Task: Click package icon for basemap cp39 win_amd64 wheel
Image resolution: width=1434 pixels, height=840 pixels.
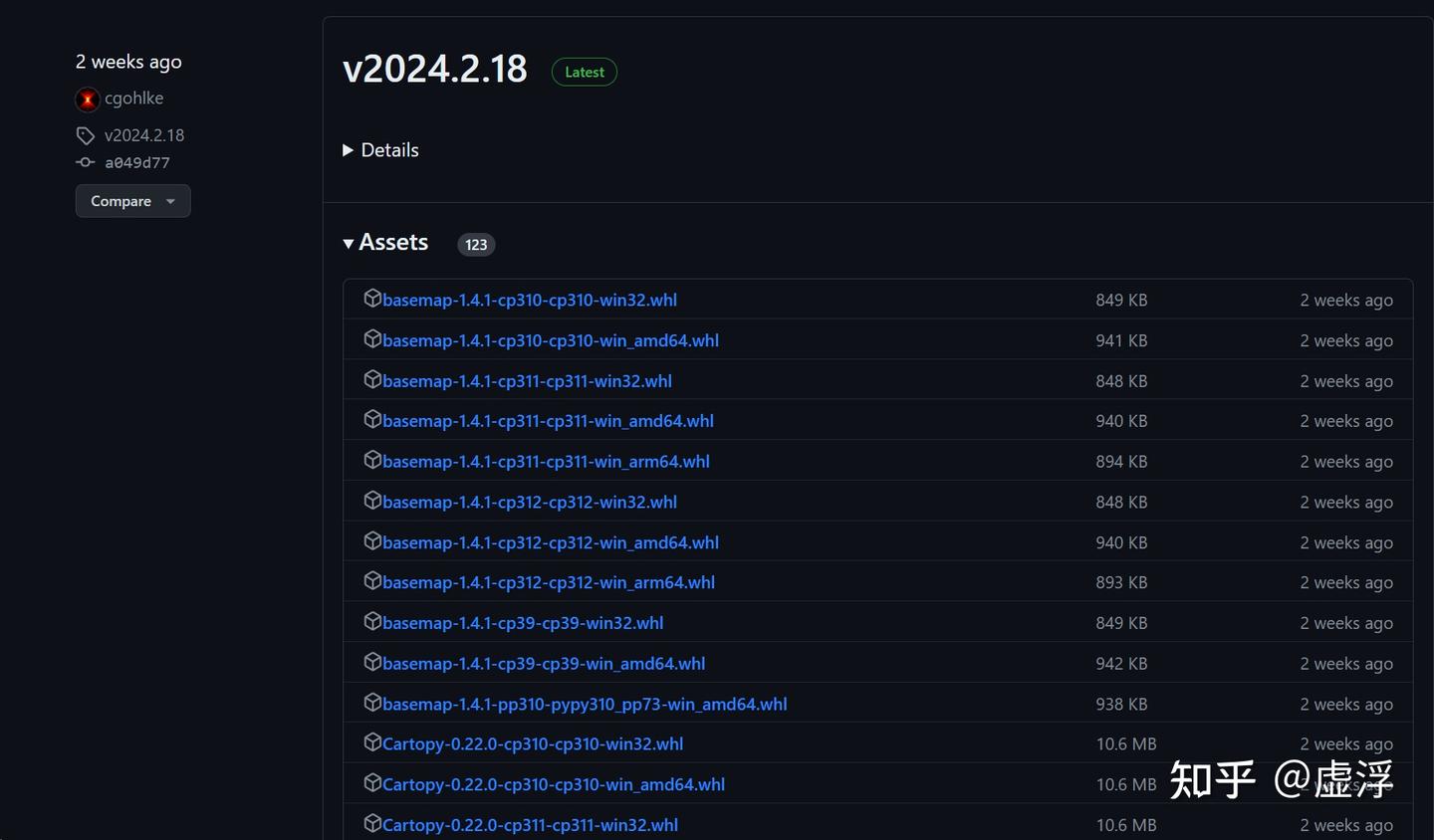Action: [x=372, y=662]
